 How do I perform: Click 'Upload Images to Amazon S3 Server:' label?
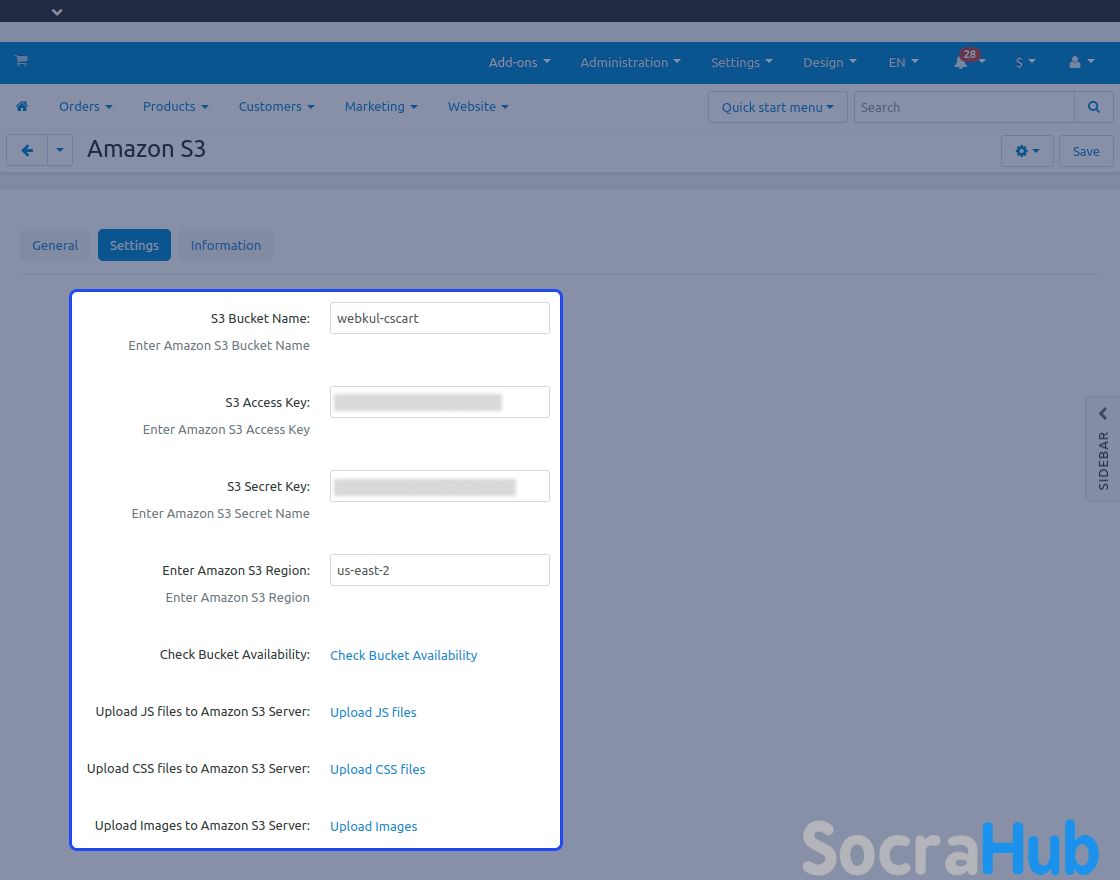tap(202, 826)
